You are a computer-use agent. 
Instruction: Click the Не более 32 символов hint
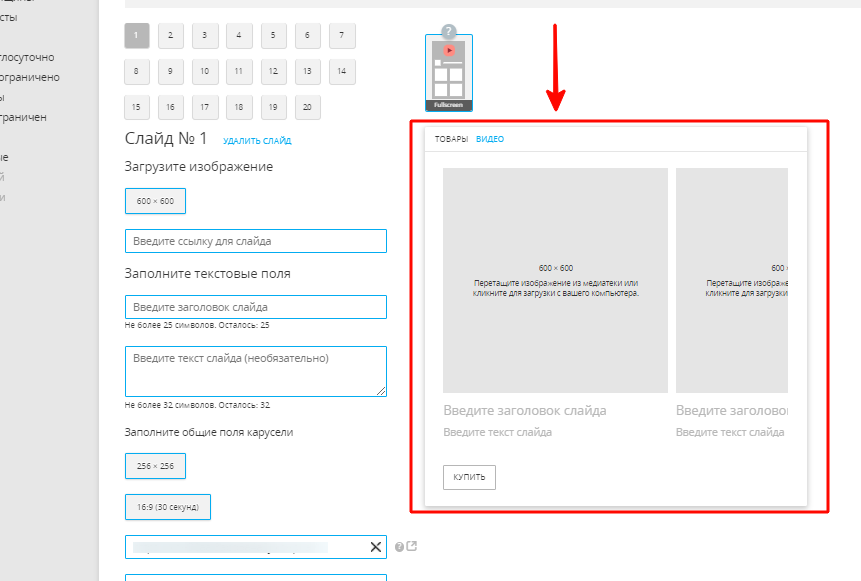point(197,405)
